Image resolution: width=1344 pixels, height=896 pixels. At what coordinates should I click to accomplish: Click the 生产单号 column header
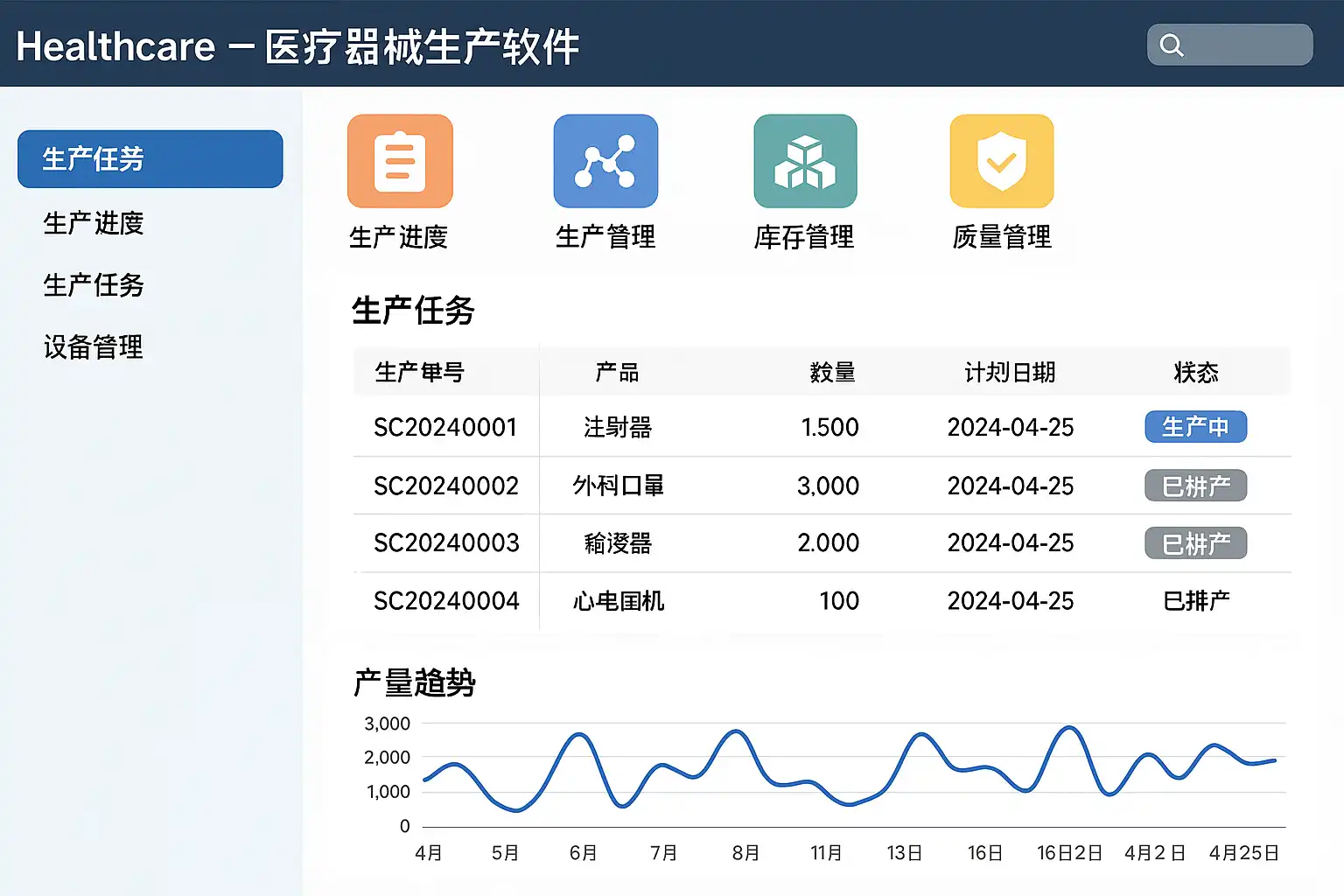420,373
